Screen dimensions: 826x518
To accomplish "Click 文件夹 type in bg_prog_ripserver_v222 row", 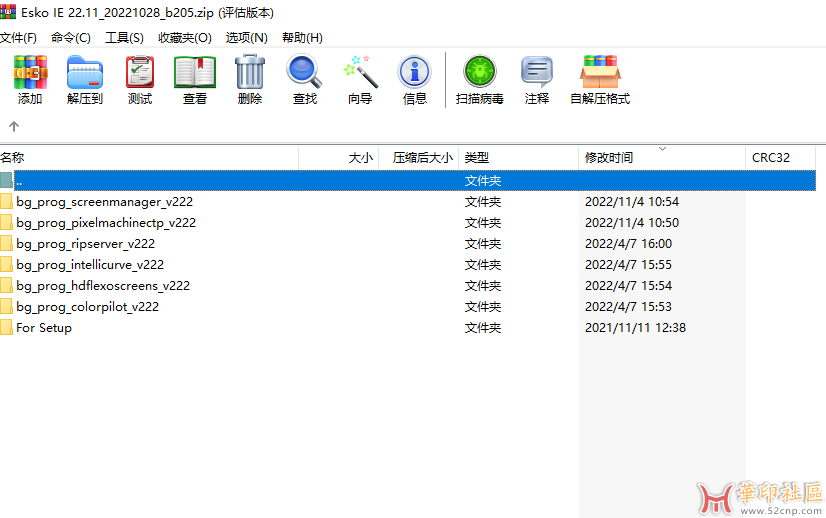I will (483, 244).
